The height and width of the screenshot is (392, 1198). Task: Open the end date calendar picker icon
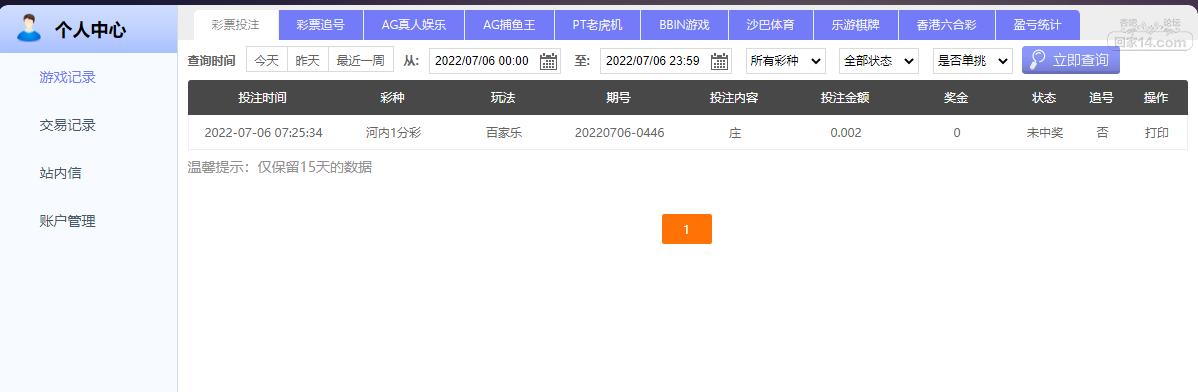click(x=719, y=61)
